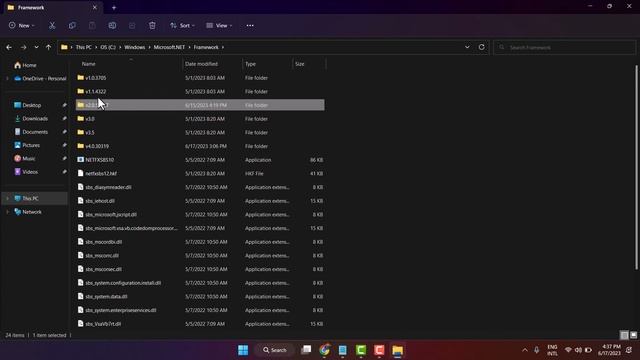Select sbs_iehost.dll file
The image size is (640, 360).
[200, 201]
